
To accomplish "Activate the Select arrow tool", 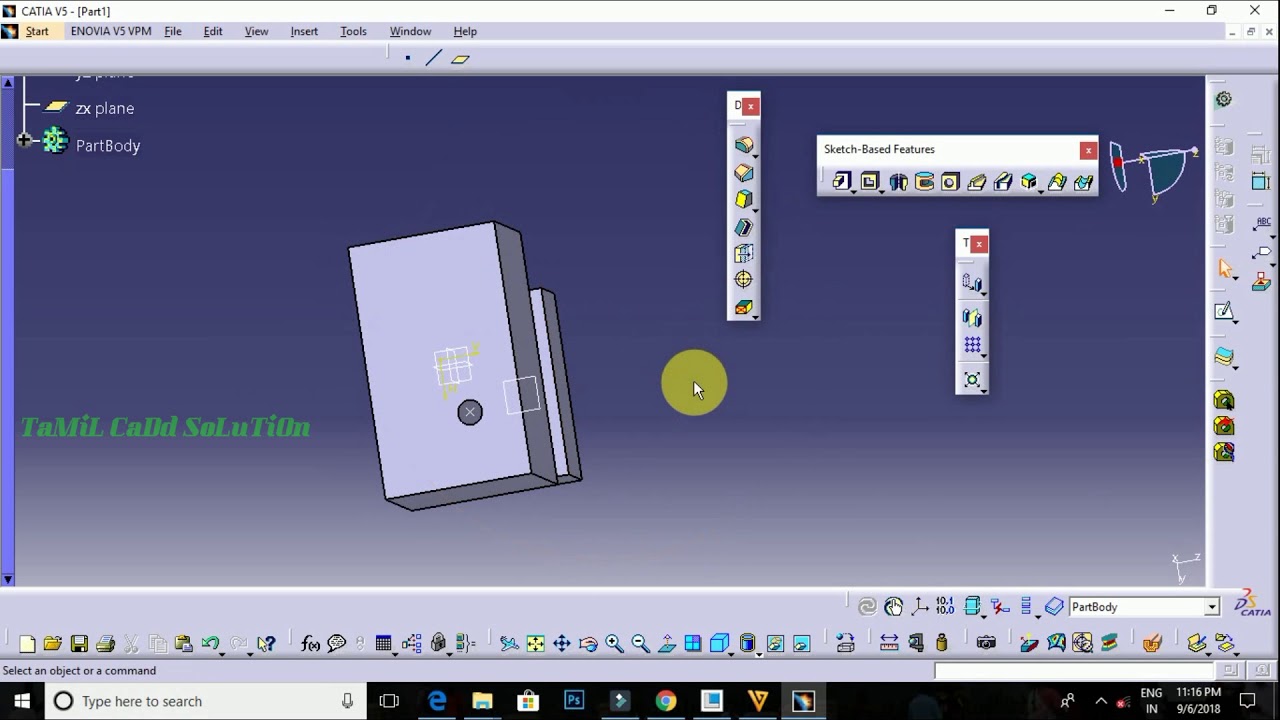I will click(x=1225, y=268).
